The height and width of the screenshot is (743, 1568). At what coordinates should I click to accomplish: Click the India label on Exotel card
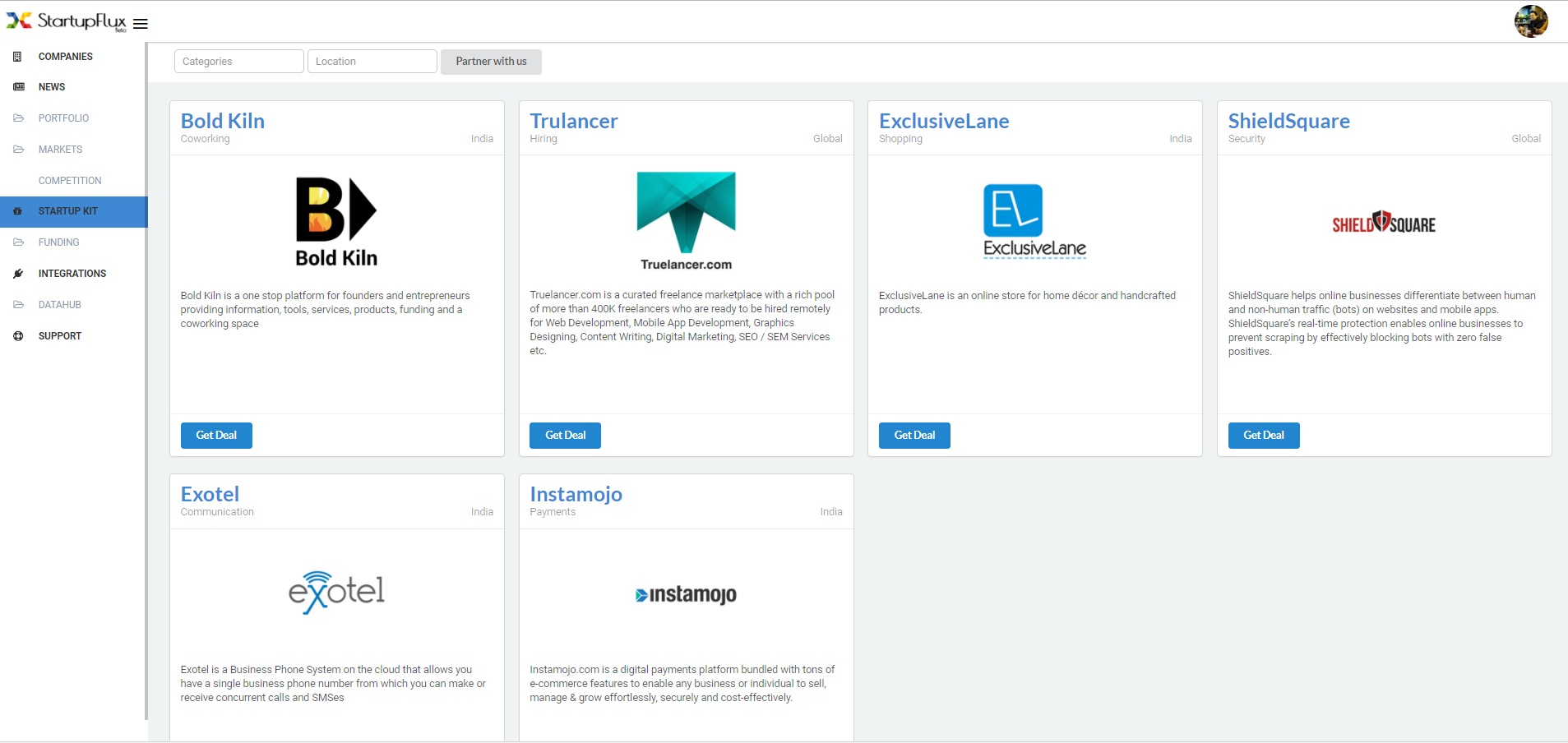tap(482, 512)
